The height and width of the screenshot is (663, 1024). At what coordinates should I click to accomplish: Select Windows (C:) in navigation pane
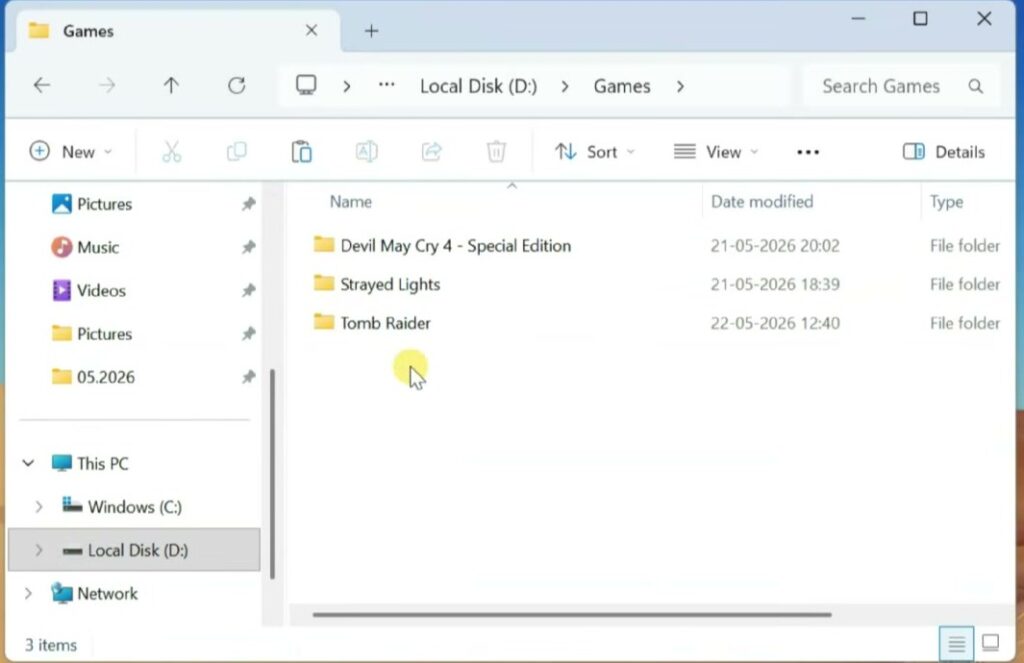pos(121,507)
